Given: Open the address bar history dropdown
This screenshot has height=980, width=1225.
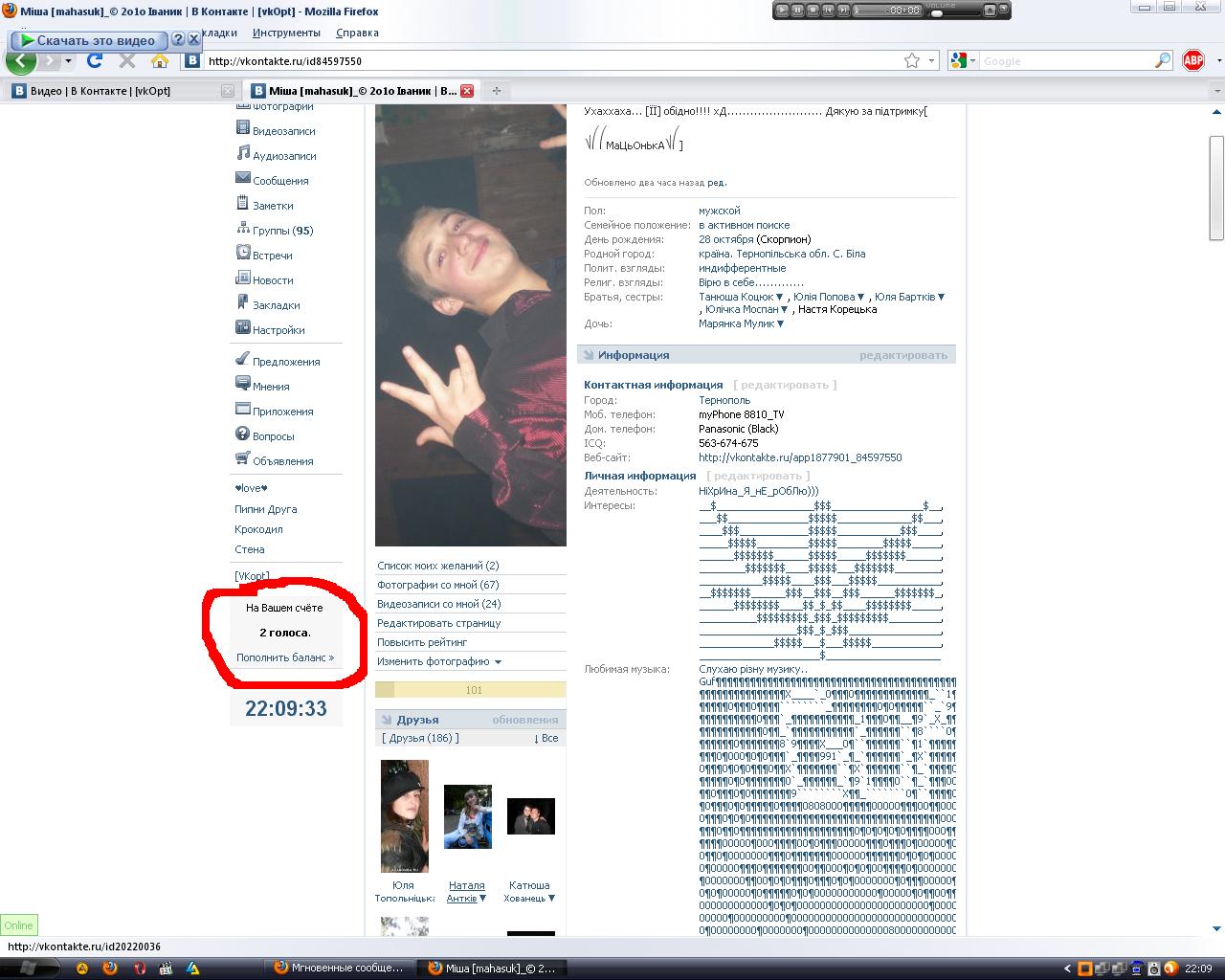Looking at the screenshot, I should point(932,60).
